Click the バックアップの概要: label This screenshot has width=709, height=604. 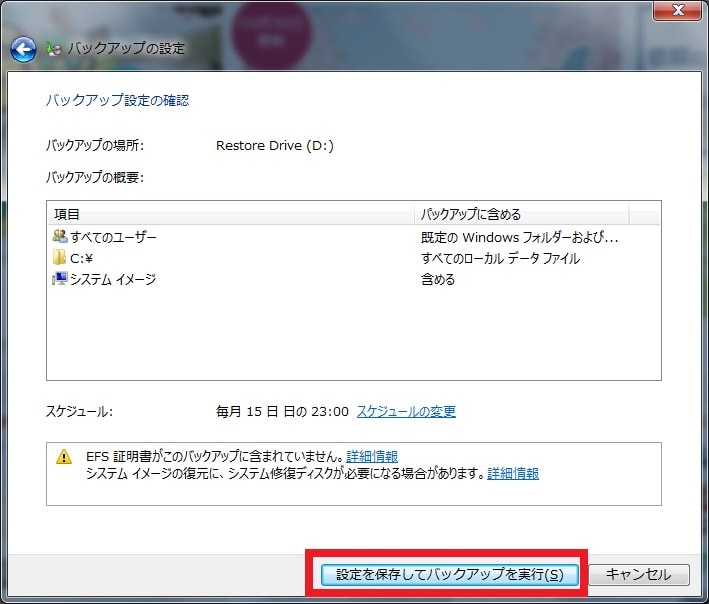[95, 177]
